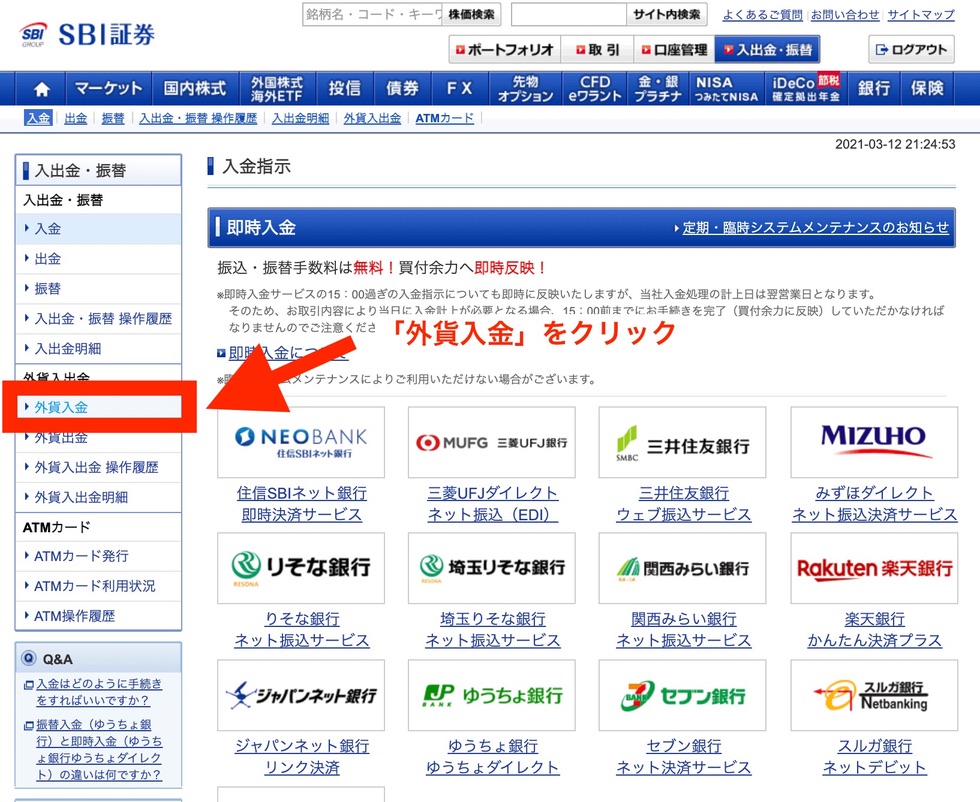
Task: Open 住信SBIネット銀行 即時決済サービス link
Action: pos(302,504)
